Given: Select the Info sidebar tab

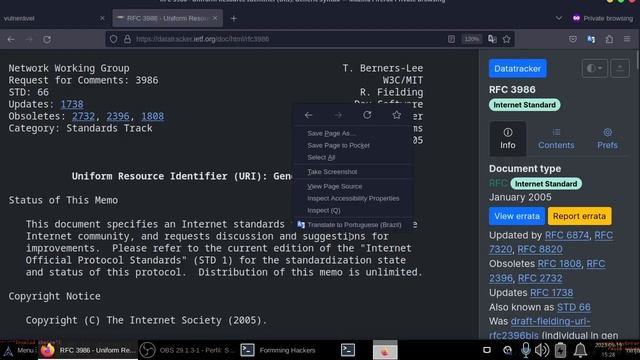Looking at the screenshot, I should pos(508,139).
